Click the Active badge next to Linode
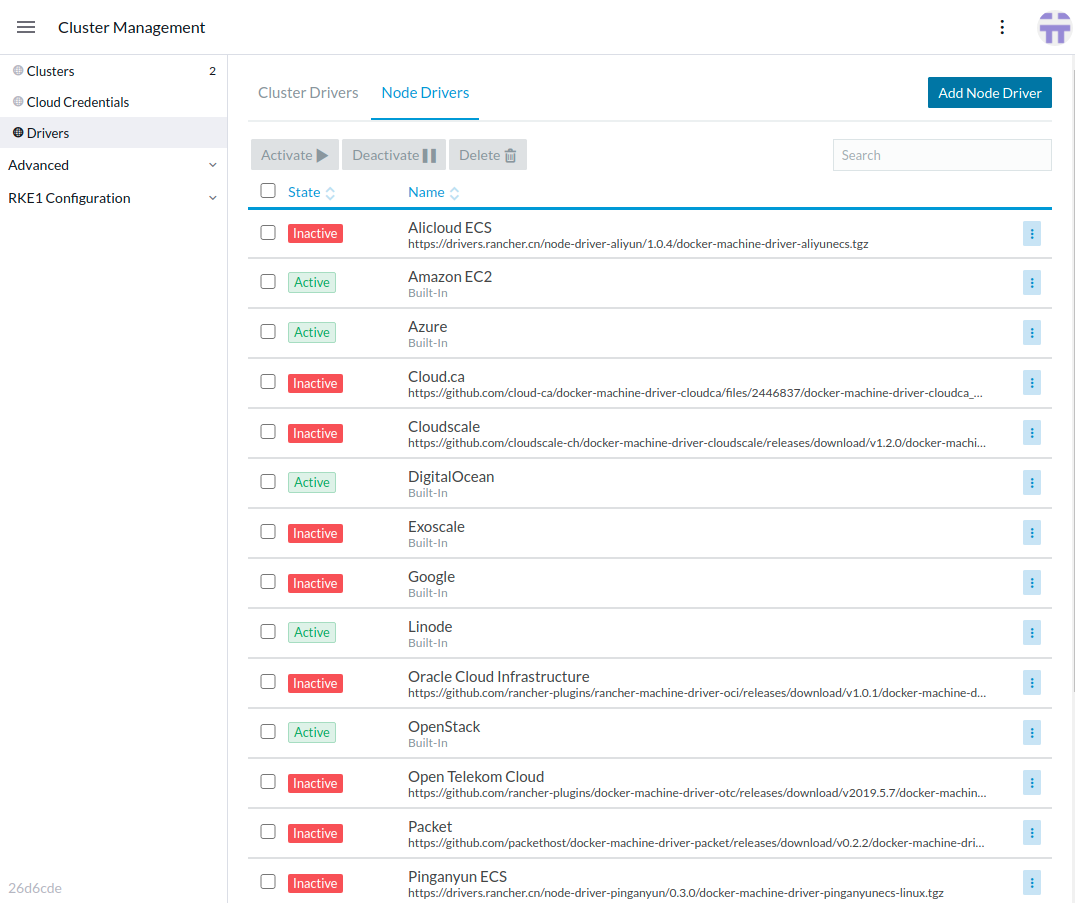Screen dimensions: 1075x903 click(x=311, y=632)
